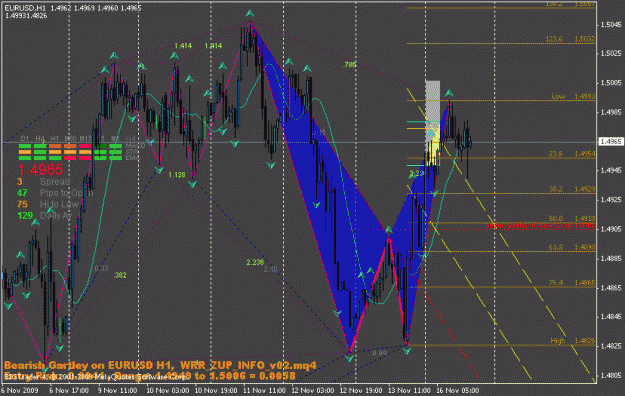Click the 1.5025 price axis label
The width and height of the screenshot is (625, 396).
point(611,53)
